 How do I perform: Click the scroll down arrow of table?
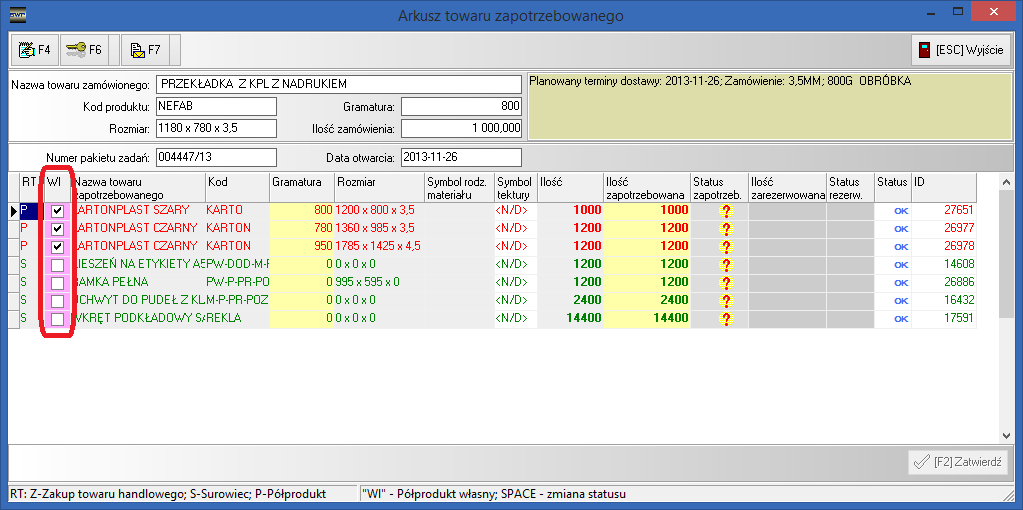(x=1007, y=435)
